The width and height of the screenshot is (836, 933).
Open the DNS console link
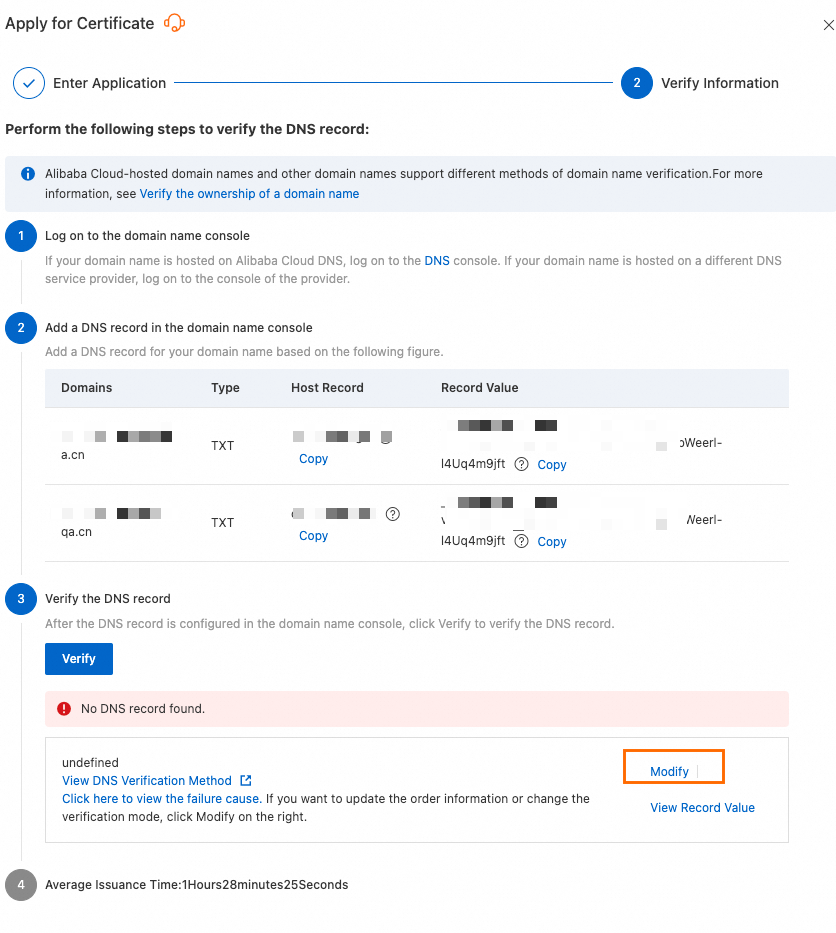tap(437, 260)
